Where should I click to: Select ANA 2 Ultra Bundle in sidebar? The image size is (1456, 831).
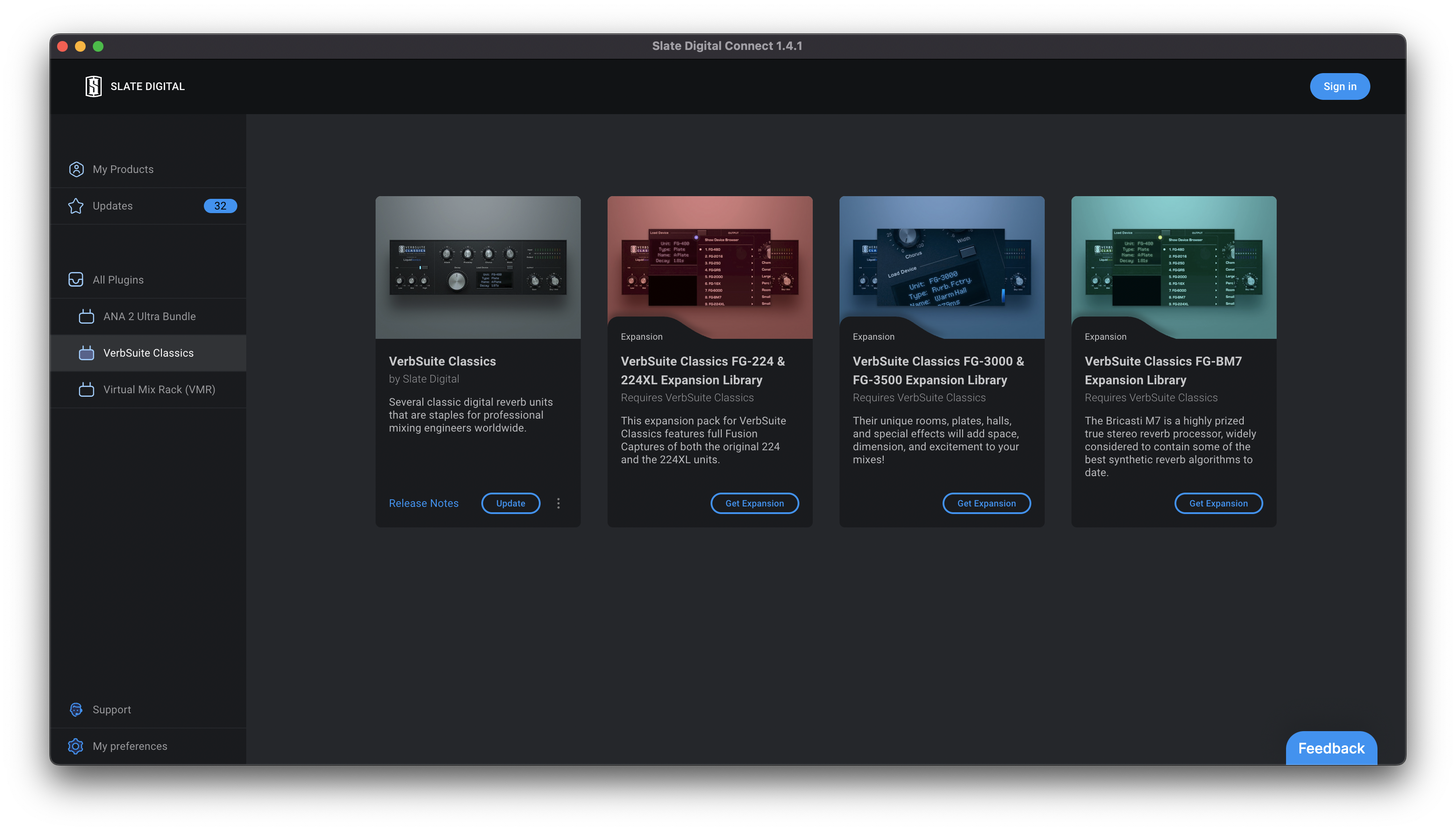(149, 316)
